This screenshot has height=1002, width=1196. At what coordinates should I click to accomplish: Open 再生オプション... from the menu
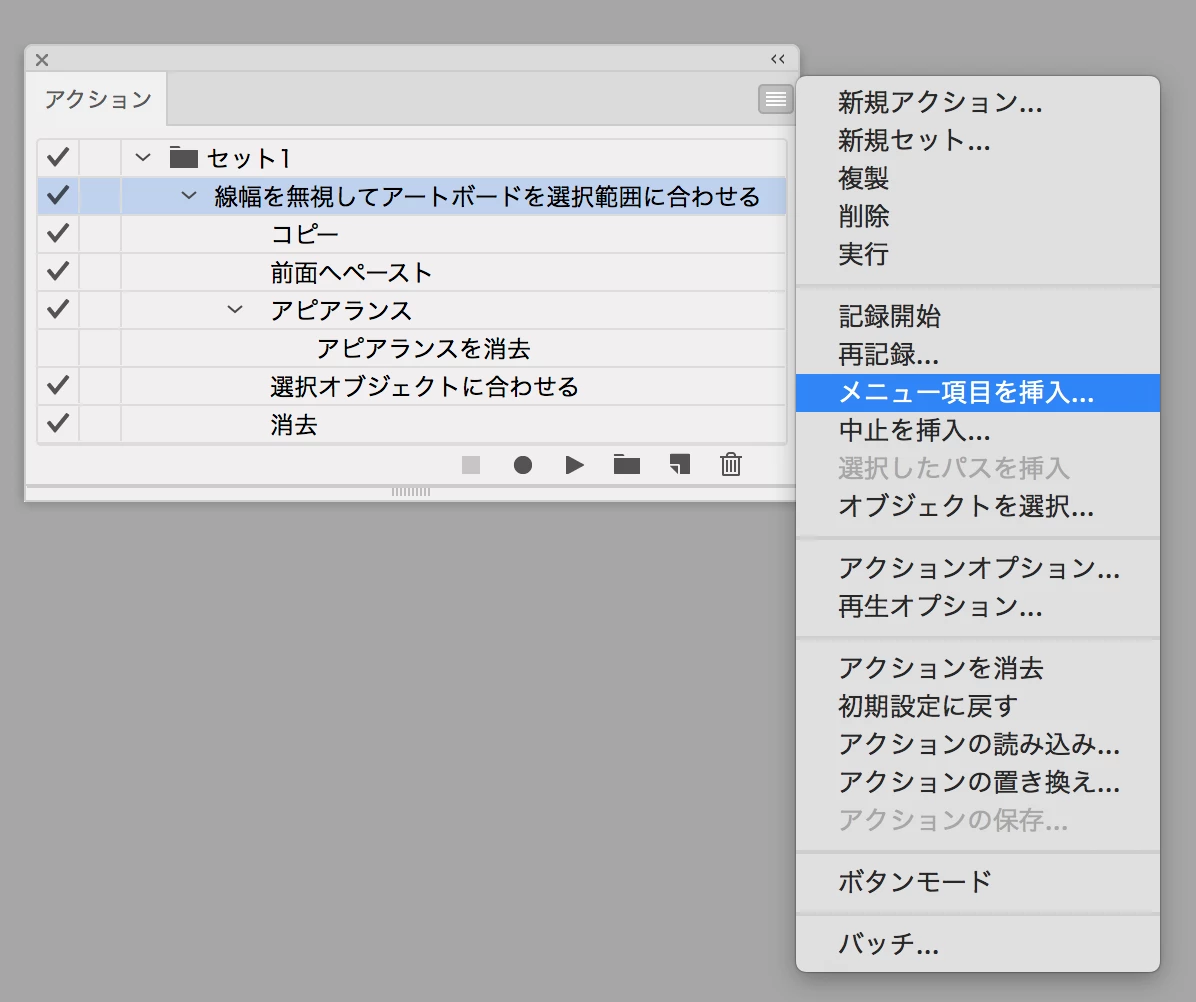tap(978, 606)
